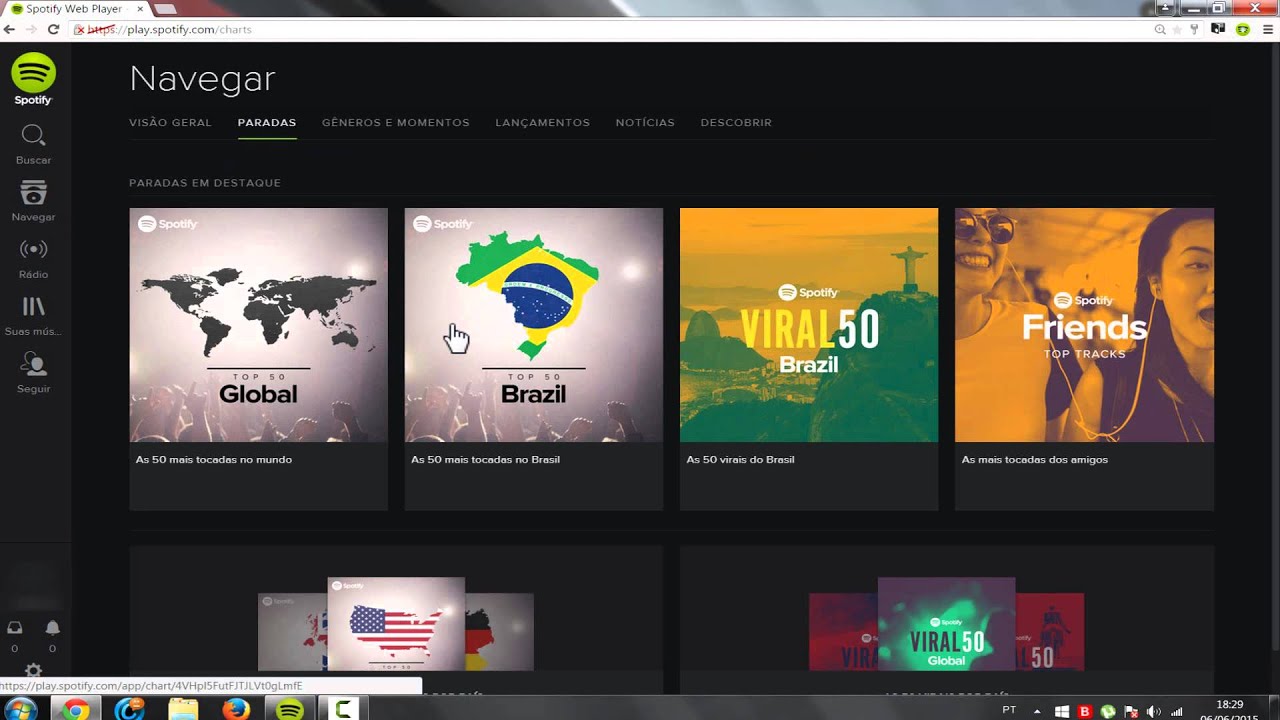The image size is (1280, 720).
Task: Open the inbox icon in the sidebar
Action: 14,628
